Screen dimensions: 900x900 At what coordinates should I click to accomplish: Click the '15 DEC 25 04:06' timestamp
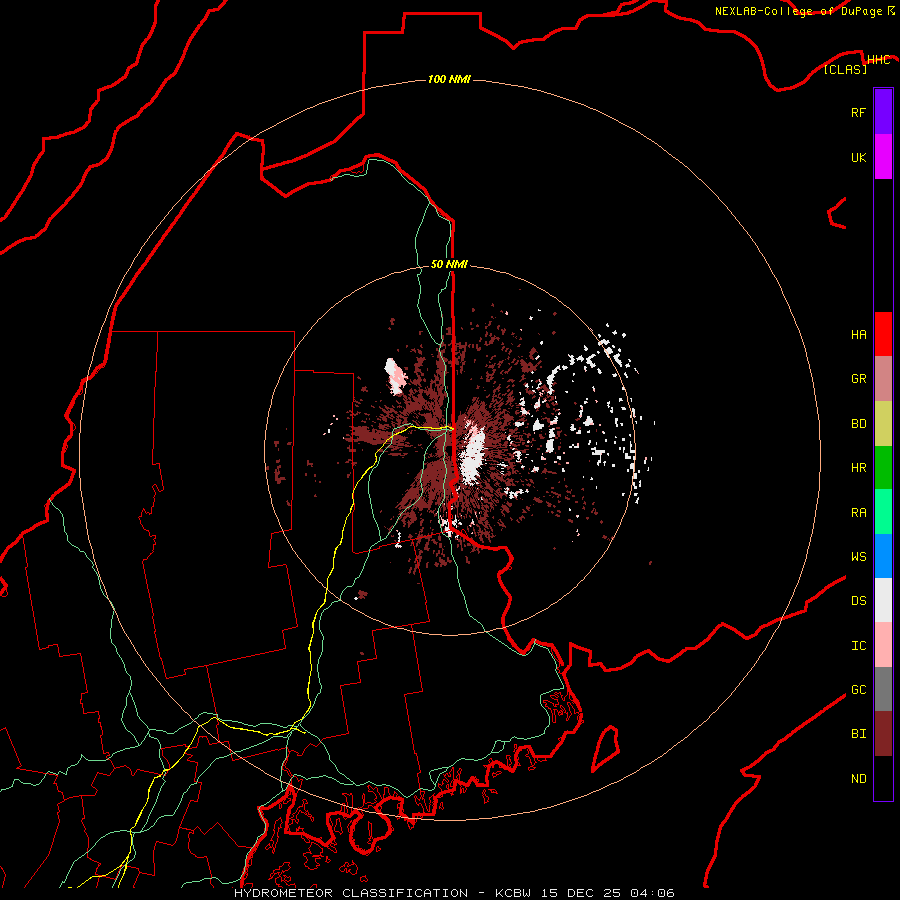[607, 893]
